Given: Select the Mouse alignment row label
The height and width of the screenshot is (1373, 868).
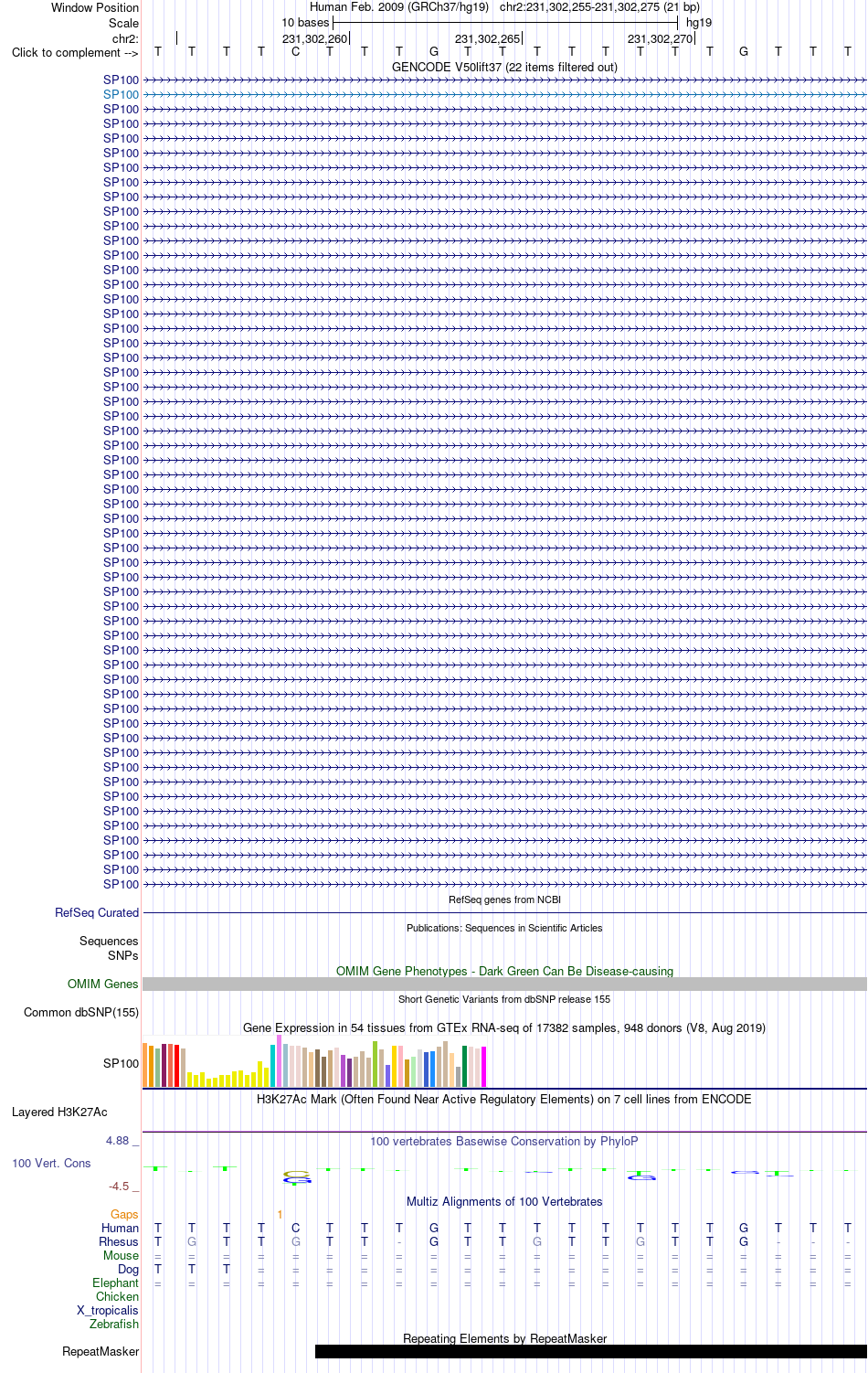Looking at the screenshot, I should tap(121, 1255).
